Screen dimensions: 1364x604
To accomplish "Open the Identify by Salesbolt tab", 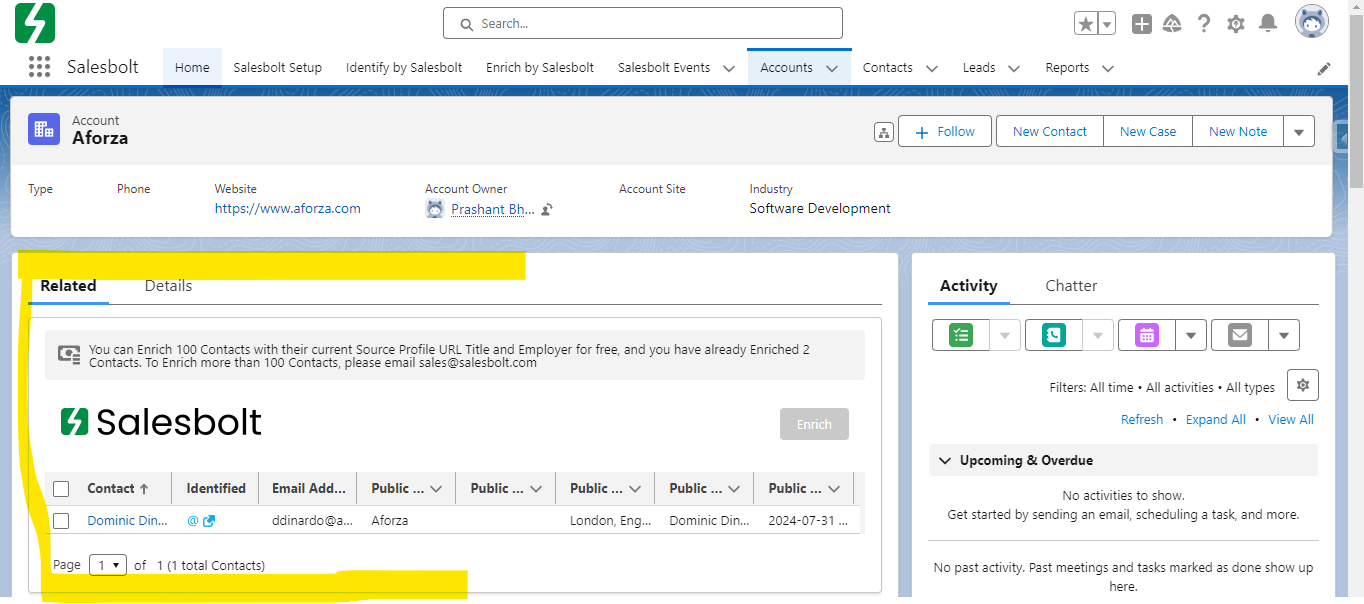I will [404, 68].
